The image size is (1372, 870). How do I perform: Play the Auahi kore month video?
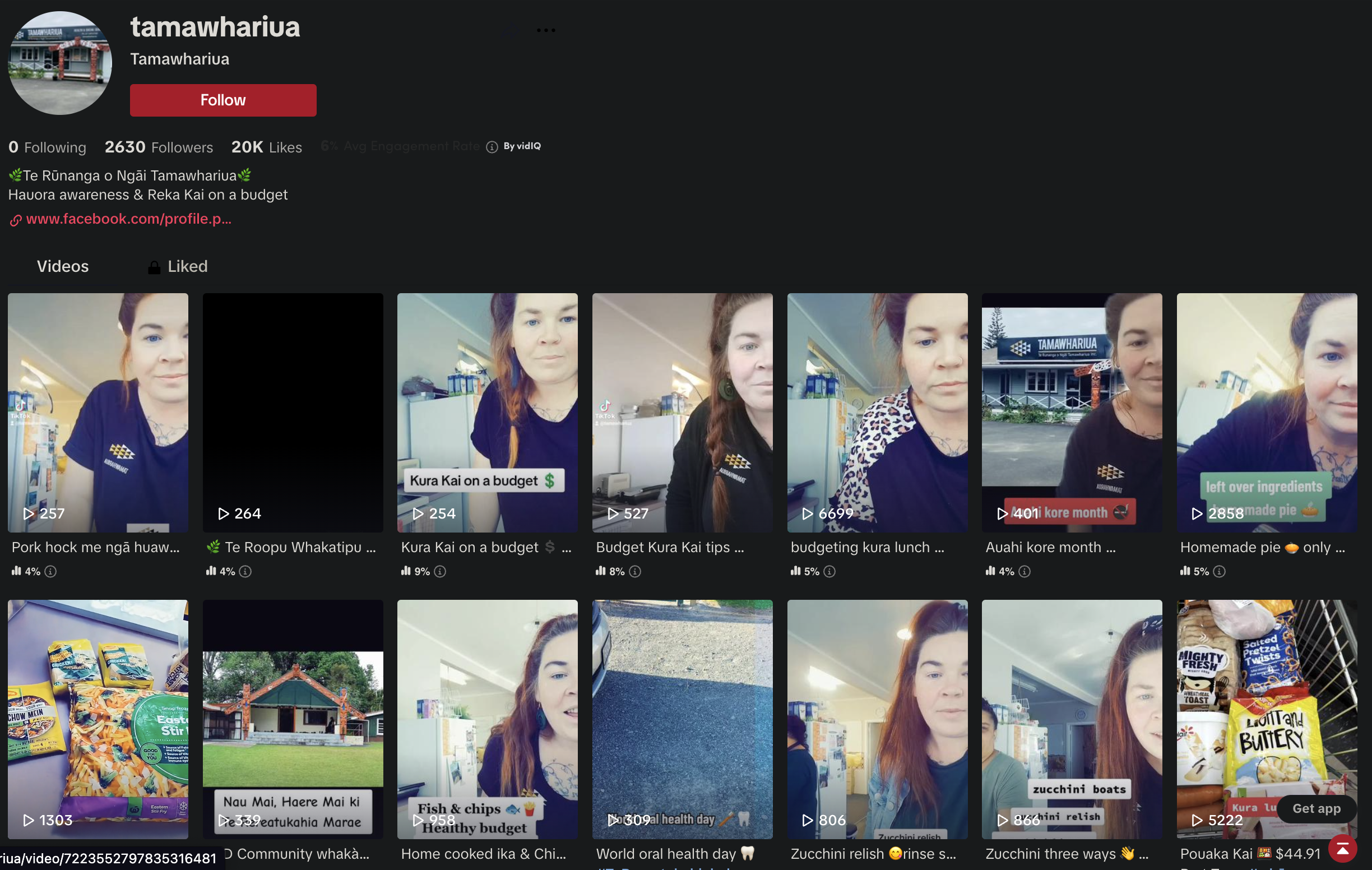[1071, 412]
